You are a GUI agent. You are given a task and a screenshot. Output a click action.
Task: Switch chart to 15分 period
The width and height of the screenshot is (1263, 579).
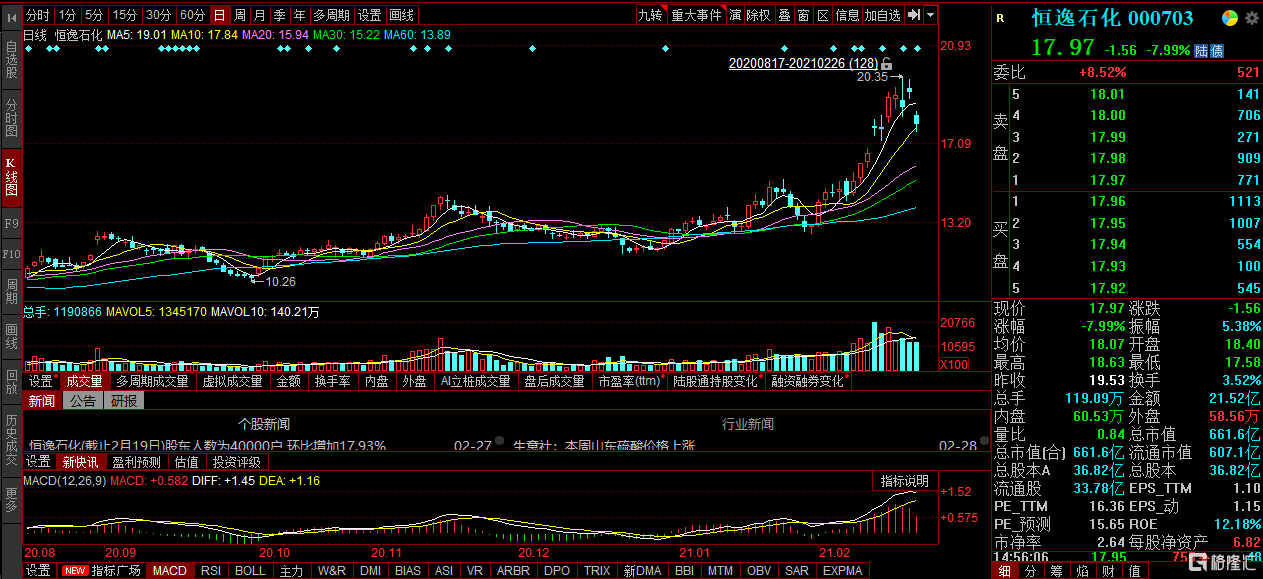pyautogui.click(x=125, y=15)
